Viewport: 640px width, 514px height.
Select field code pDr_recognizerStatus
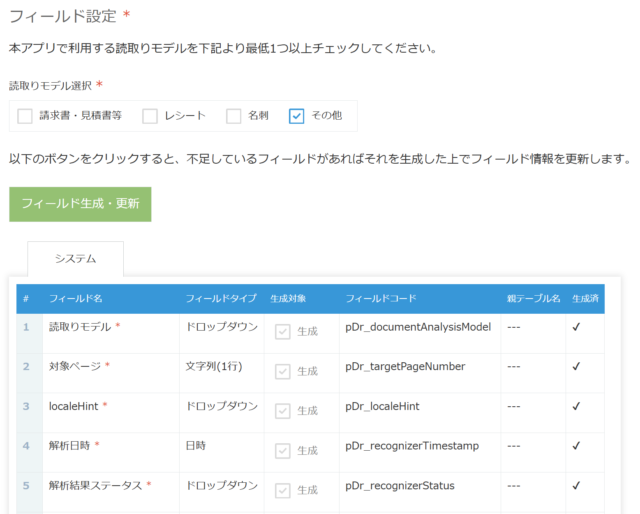(x=400, y=485)
